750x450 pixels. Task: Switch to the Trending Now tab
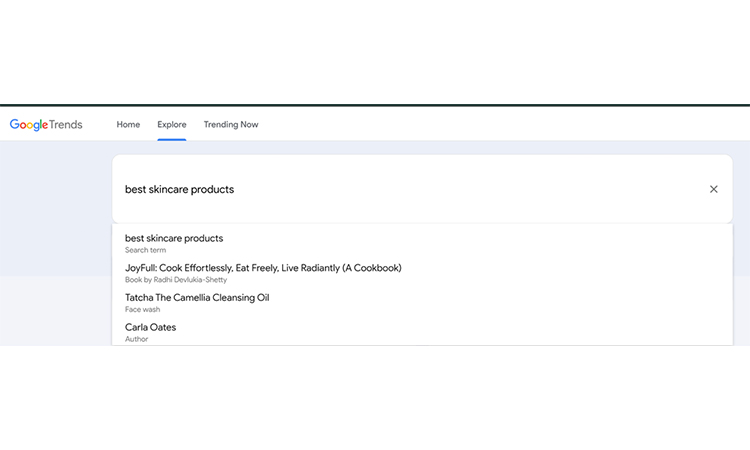(x=231, y=124)
